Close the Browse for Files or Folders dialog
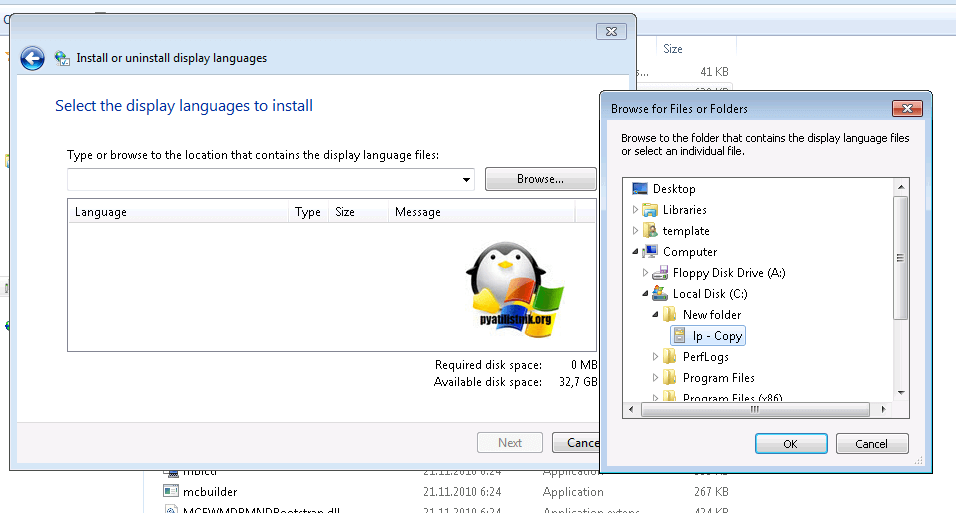Image resolution: width=956 pixels, height=513 pixels. tap(907, 108)
